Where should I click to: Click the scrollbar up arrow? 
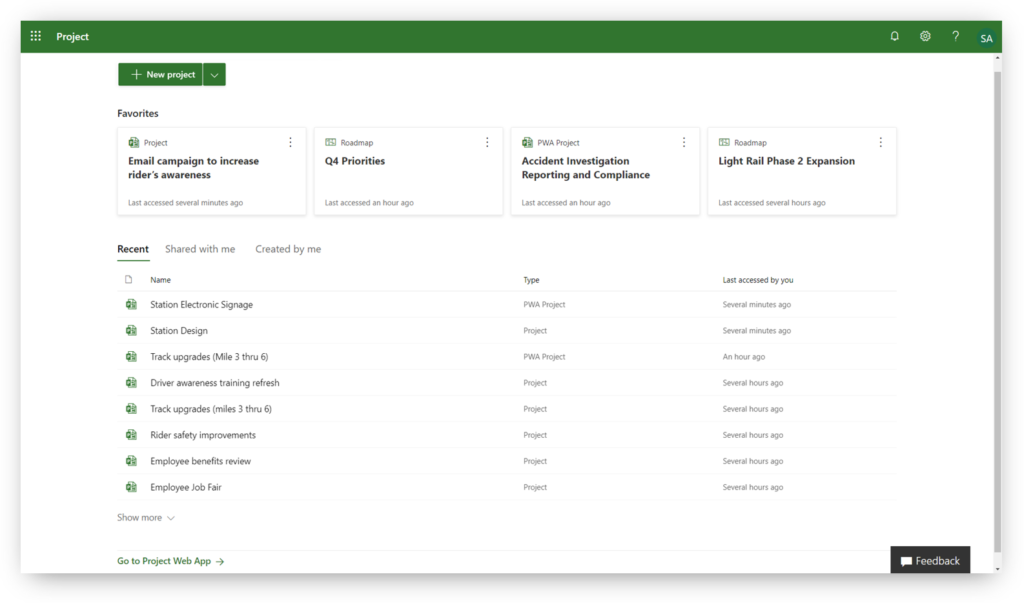pyautogui.click(x=997, y=58)
